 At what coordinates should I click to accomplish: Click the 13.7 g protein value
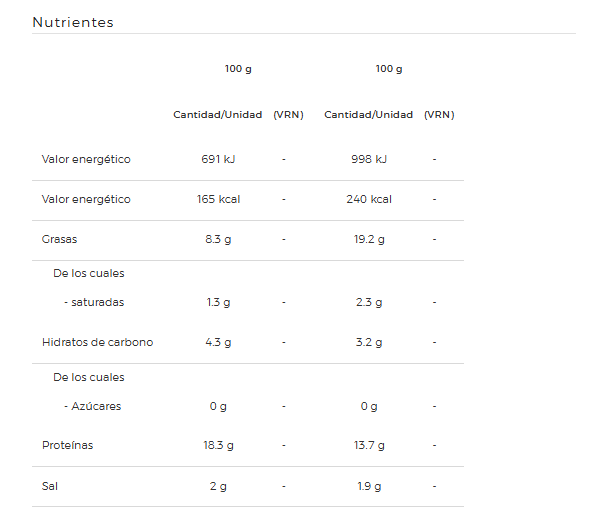(368, 445)
